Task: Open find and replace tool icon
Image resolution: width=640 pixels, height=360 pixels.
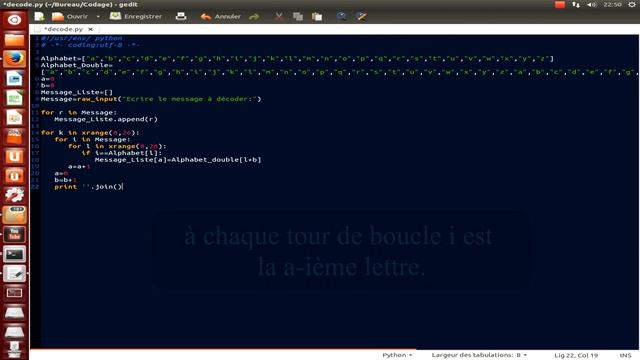Action: click(361, 16)
